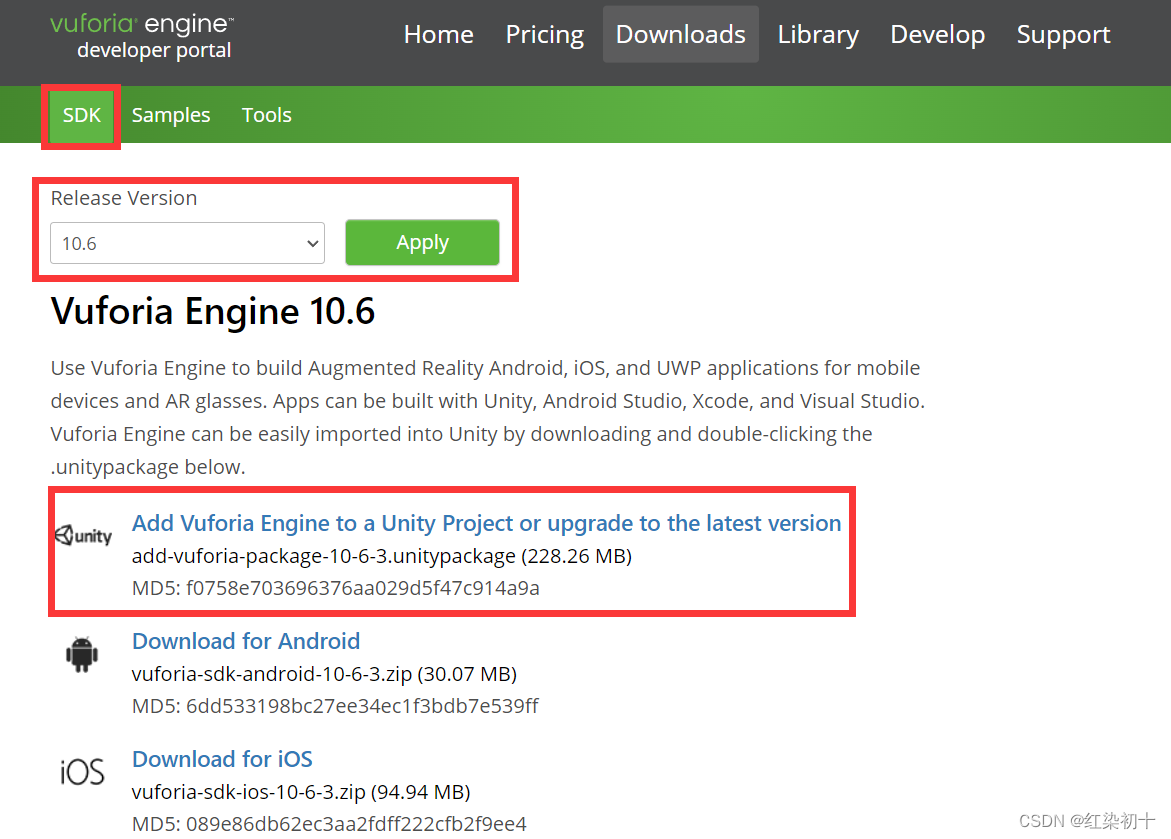
Task: Click the iOS logo icon
Action: pyautogui.click(x=81, y=771)
